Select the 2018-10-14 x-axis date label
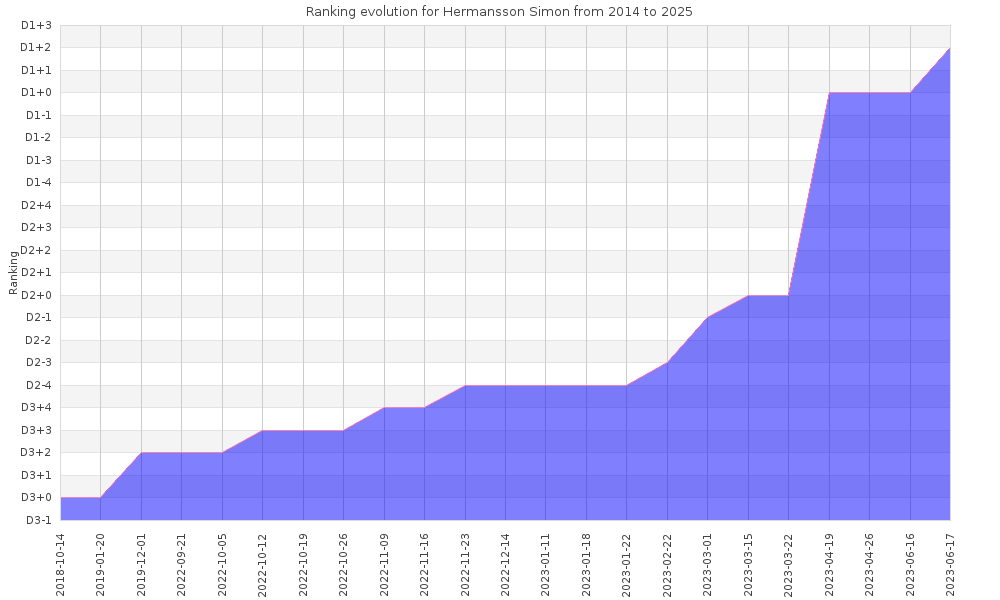This screenshot has height=600, width=1000. [x=60, y=563]
